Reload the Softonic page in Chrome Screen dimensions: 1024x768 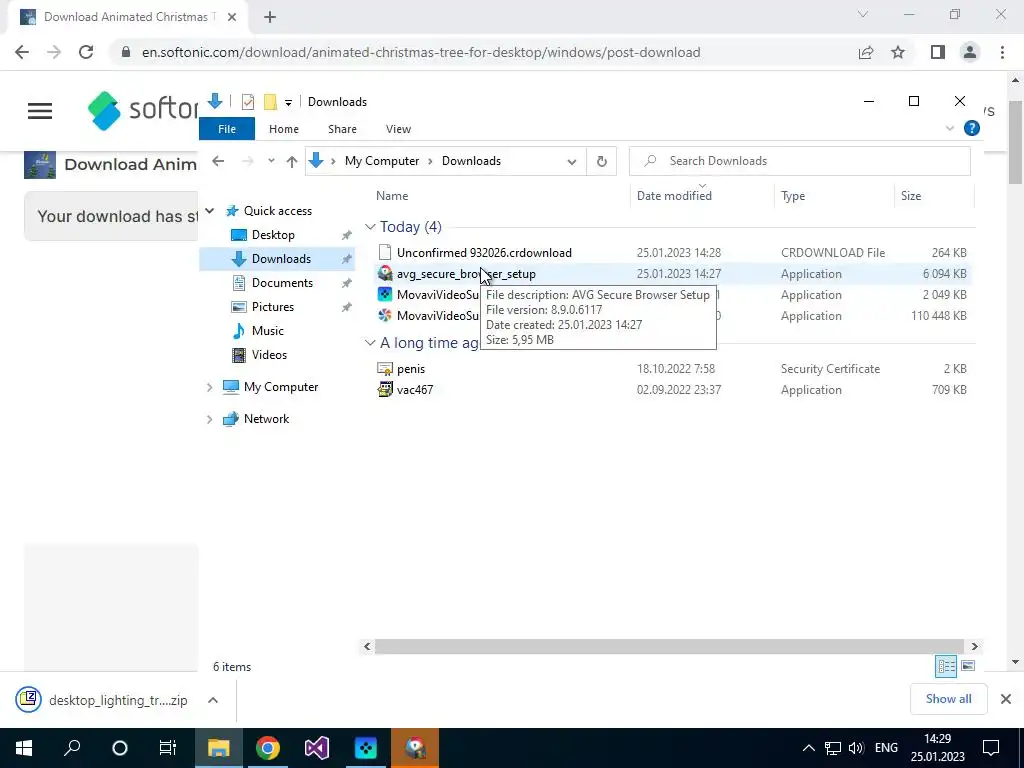pos(86,52)
